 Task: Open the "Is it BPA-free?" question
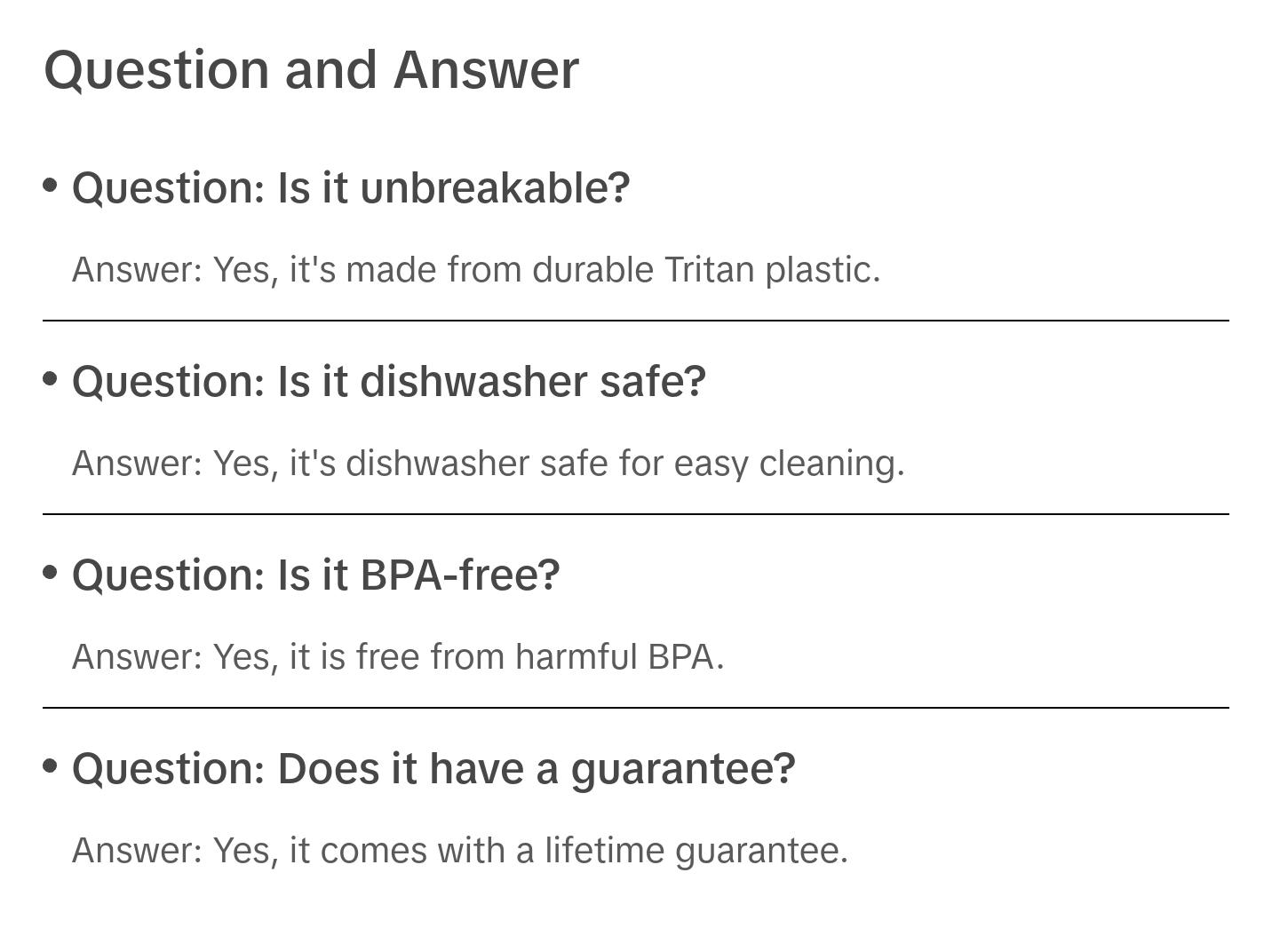pyautogui.click(x=316, y=575)
